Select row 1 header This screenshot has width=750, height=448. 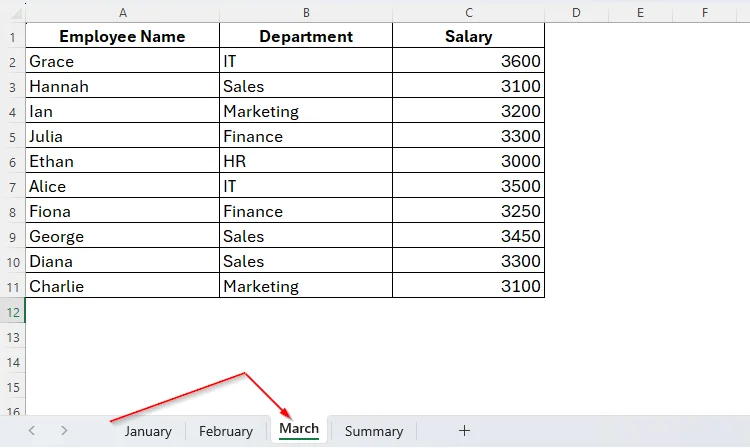pyautogui.click(x=12, y=36)
